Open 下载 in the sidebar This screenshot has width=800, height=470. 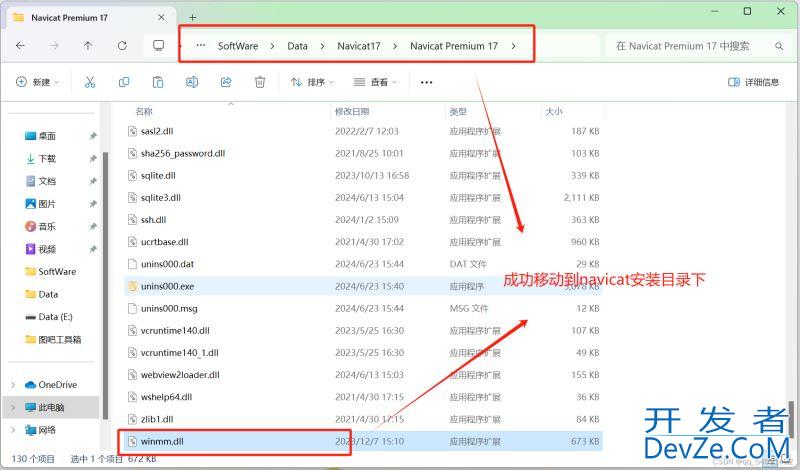pos(47,159)
